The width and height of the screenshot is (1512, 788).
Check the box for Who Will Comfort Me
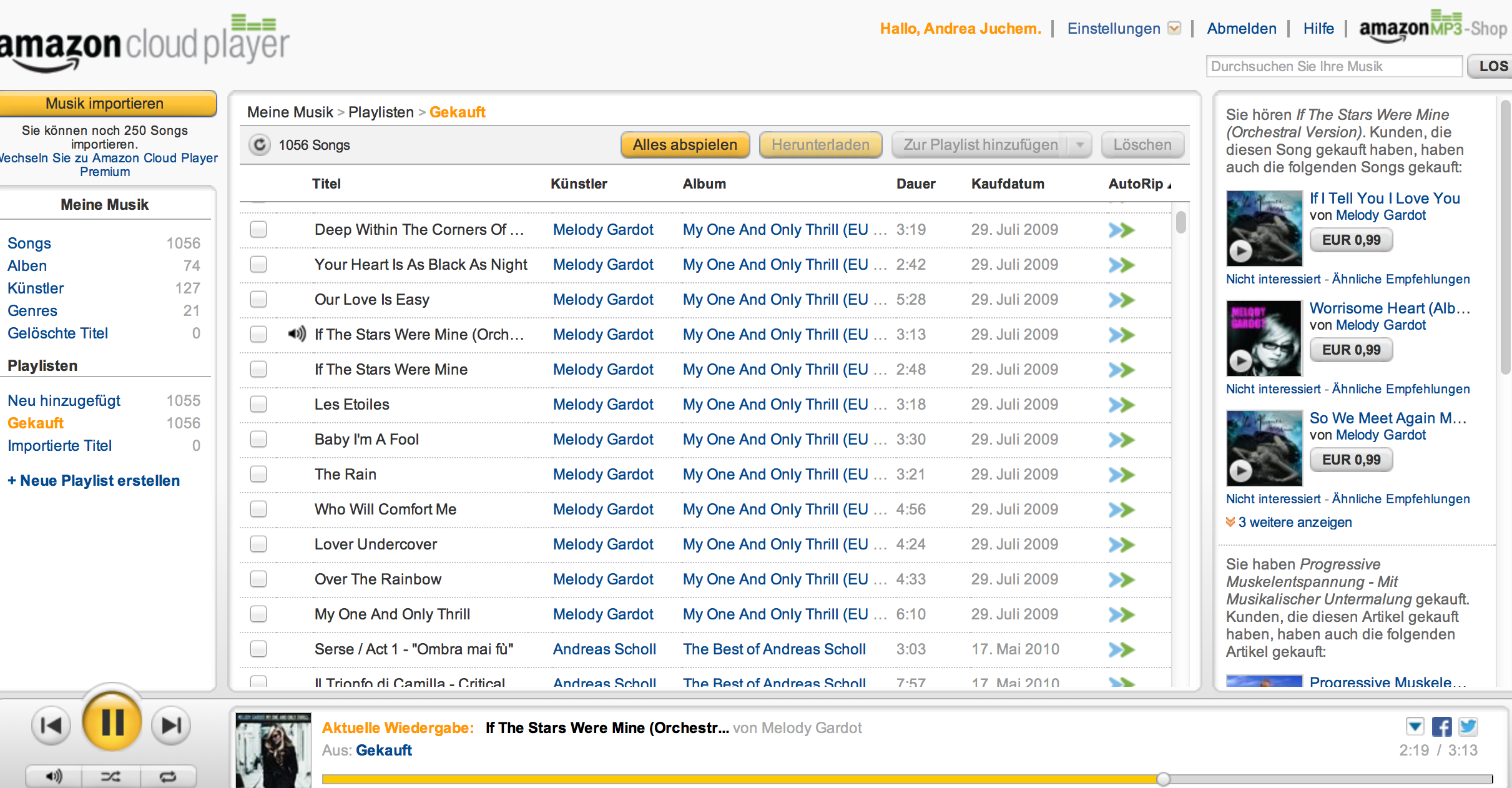click(x=258, y=509)
